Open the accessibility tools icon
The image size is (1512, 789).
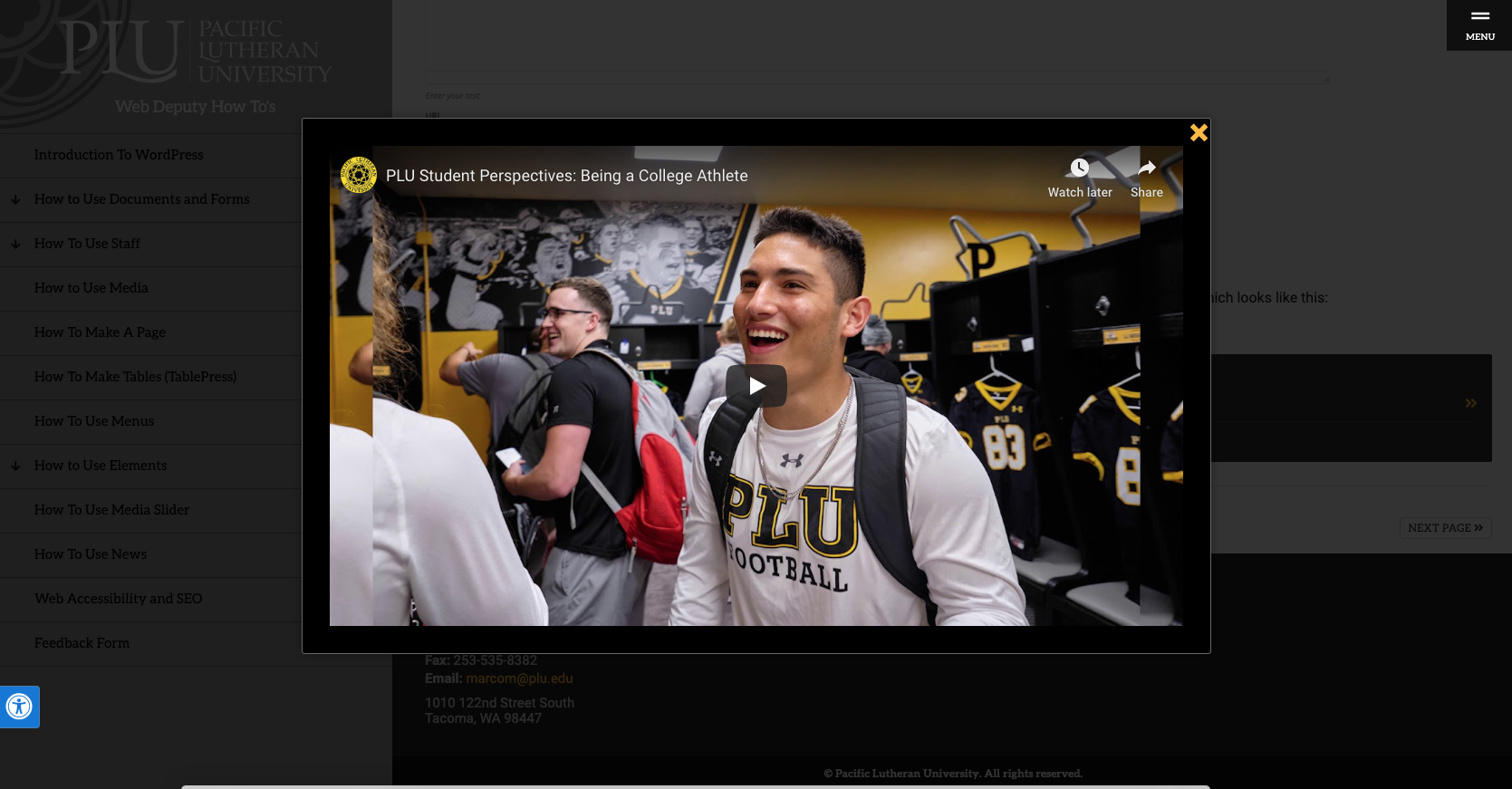[x=19, y=707]
